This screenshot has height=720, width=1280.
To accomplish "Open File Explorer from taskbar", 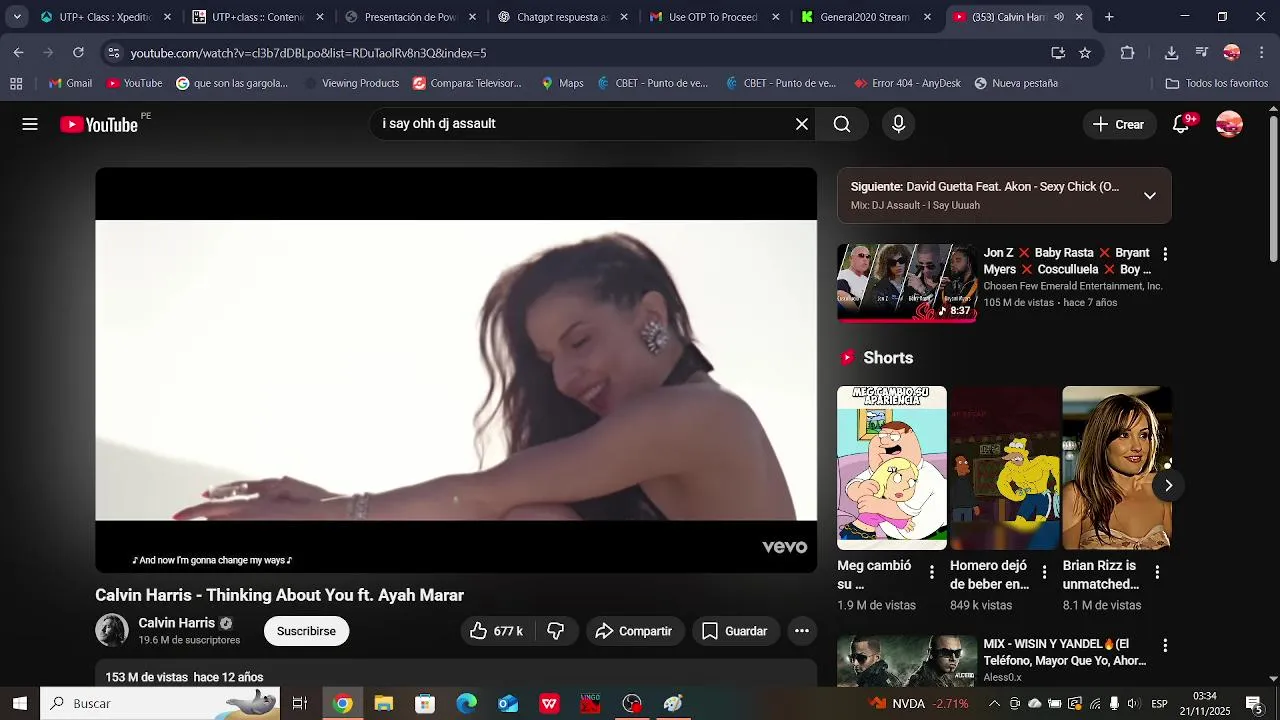I will pyautogui.click(x=384, y=703).
